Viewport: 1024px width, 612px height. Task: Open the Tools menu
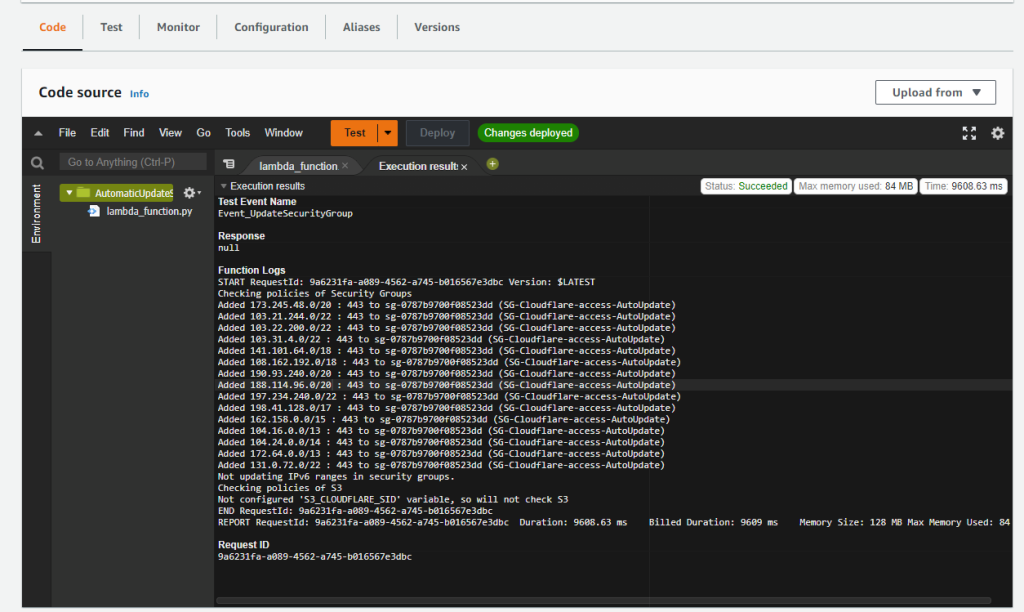237,133
